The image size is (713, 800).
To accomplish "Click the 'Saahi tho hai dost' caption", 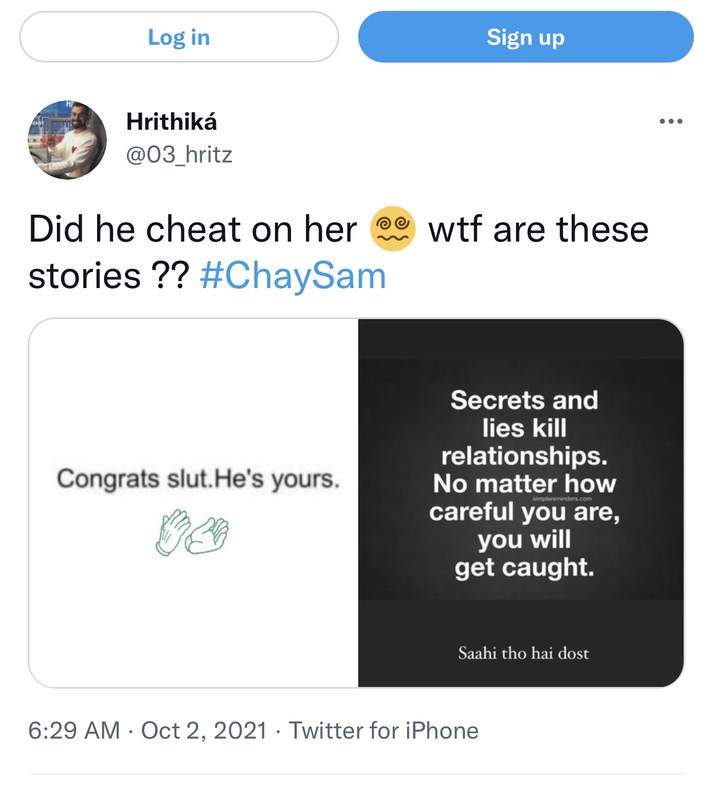I will click(x=523, y=654).
